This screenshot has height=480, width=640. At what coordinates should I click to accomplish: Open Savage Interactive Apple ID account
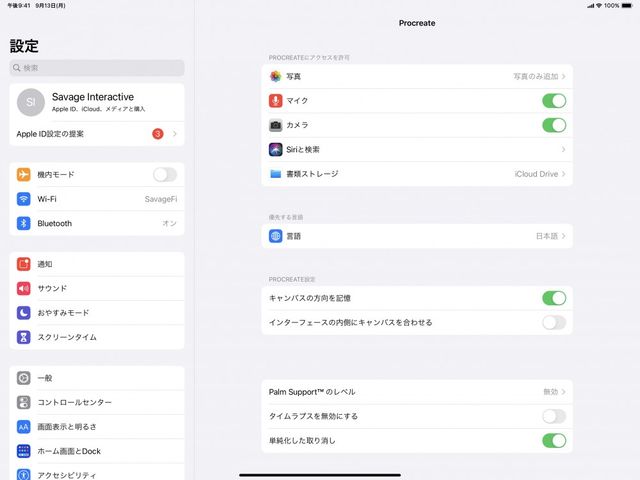[x=97, y=102]
